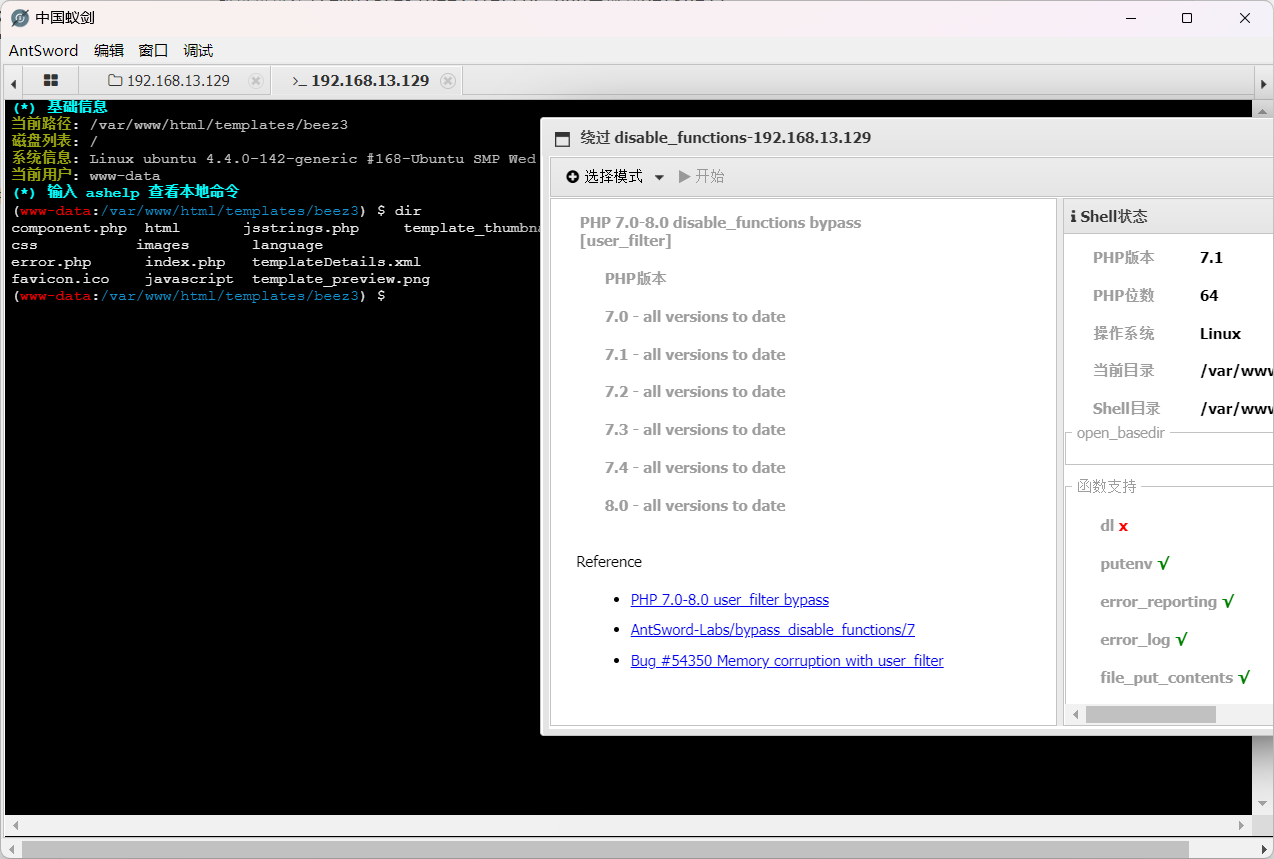Viewport: 1274px width, 859px height.
Task: Click the bypass dialog window icon
Action: click(562, 139)
